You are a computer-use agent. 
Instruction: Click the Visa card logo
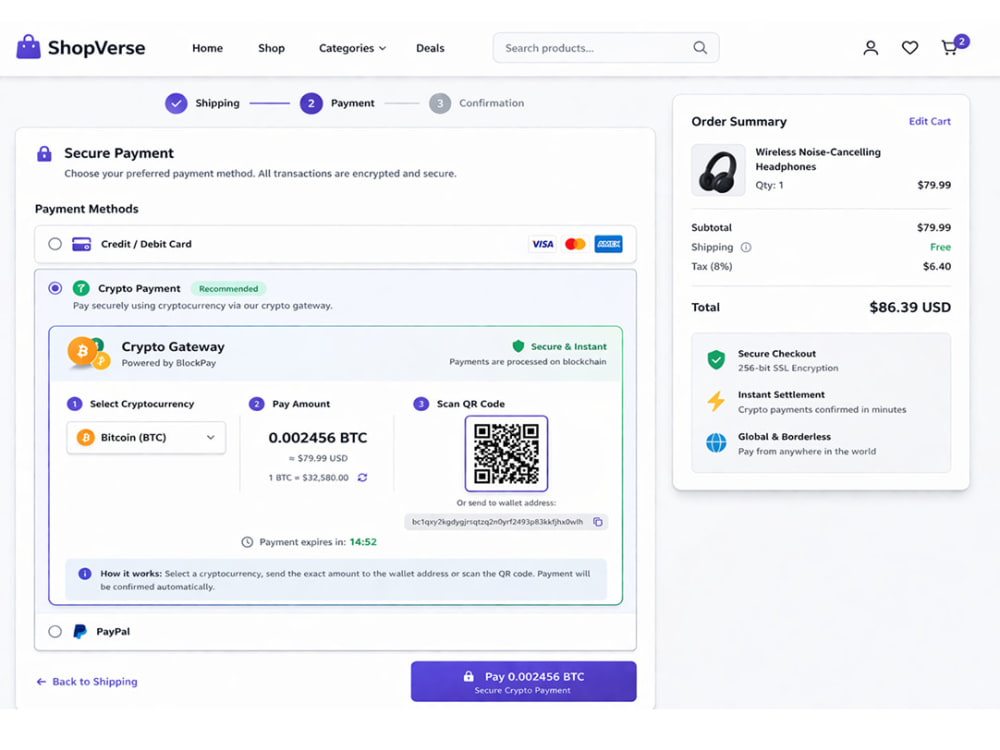[543, 244]
